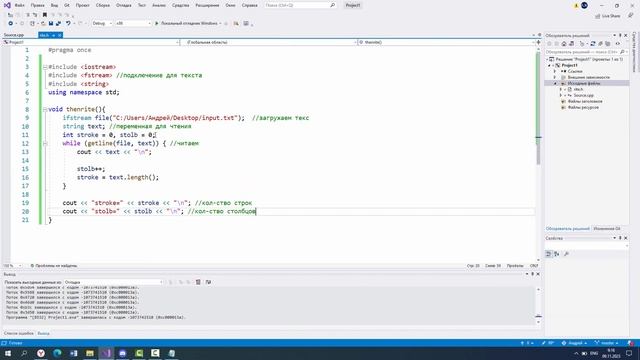This screenshot has height=360, width=640.
Task: Collapse the thenrite function at line 8
Action: click(45, 109)
